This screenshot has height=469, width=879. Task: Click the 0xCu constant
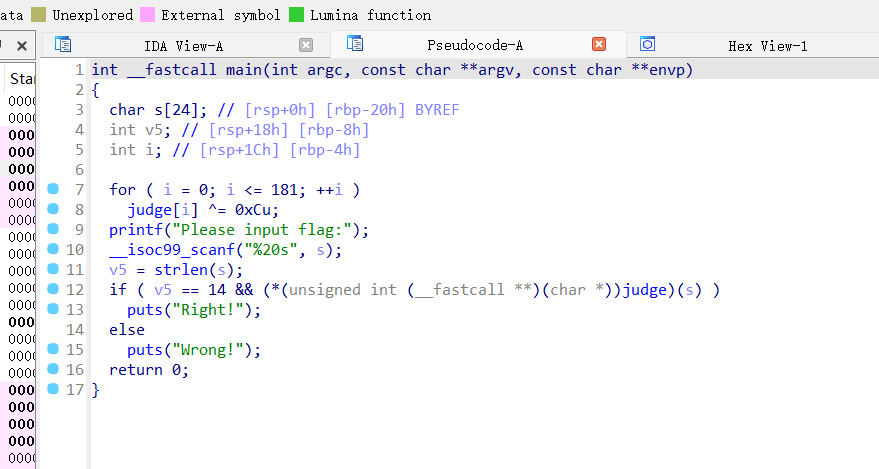[252, 210]
